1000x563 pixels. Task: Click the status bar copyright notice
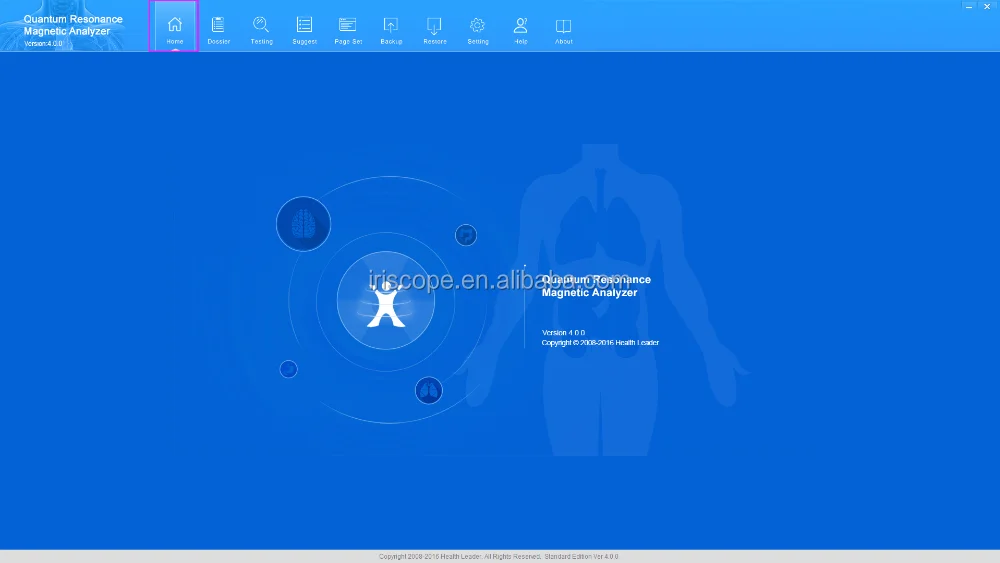tap(498, 557)
